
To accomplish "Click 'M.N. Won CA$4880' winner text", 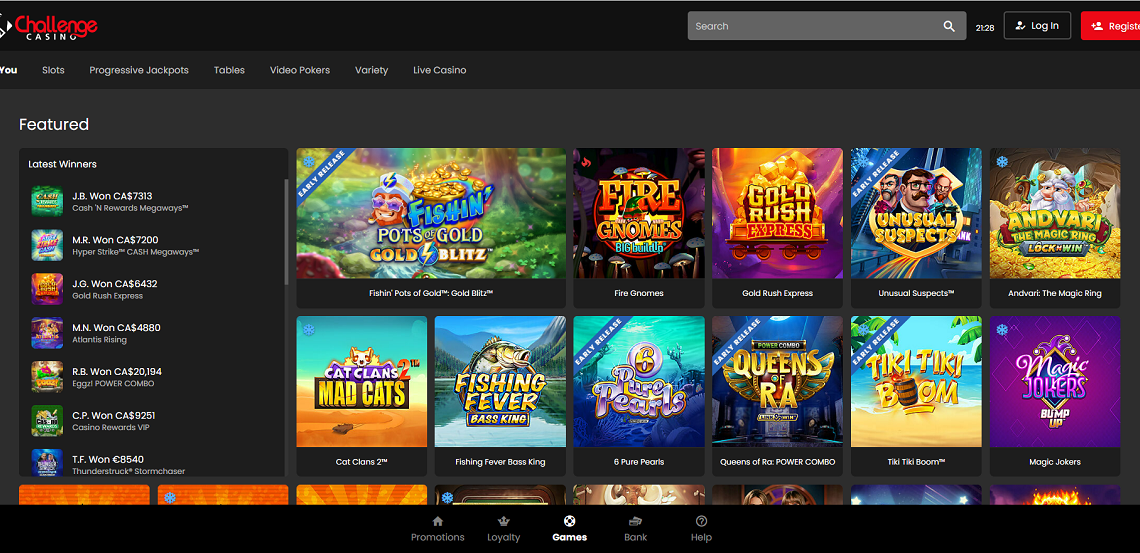I will (x=116, y=328).
